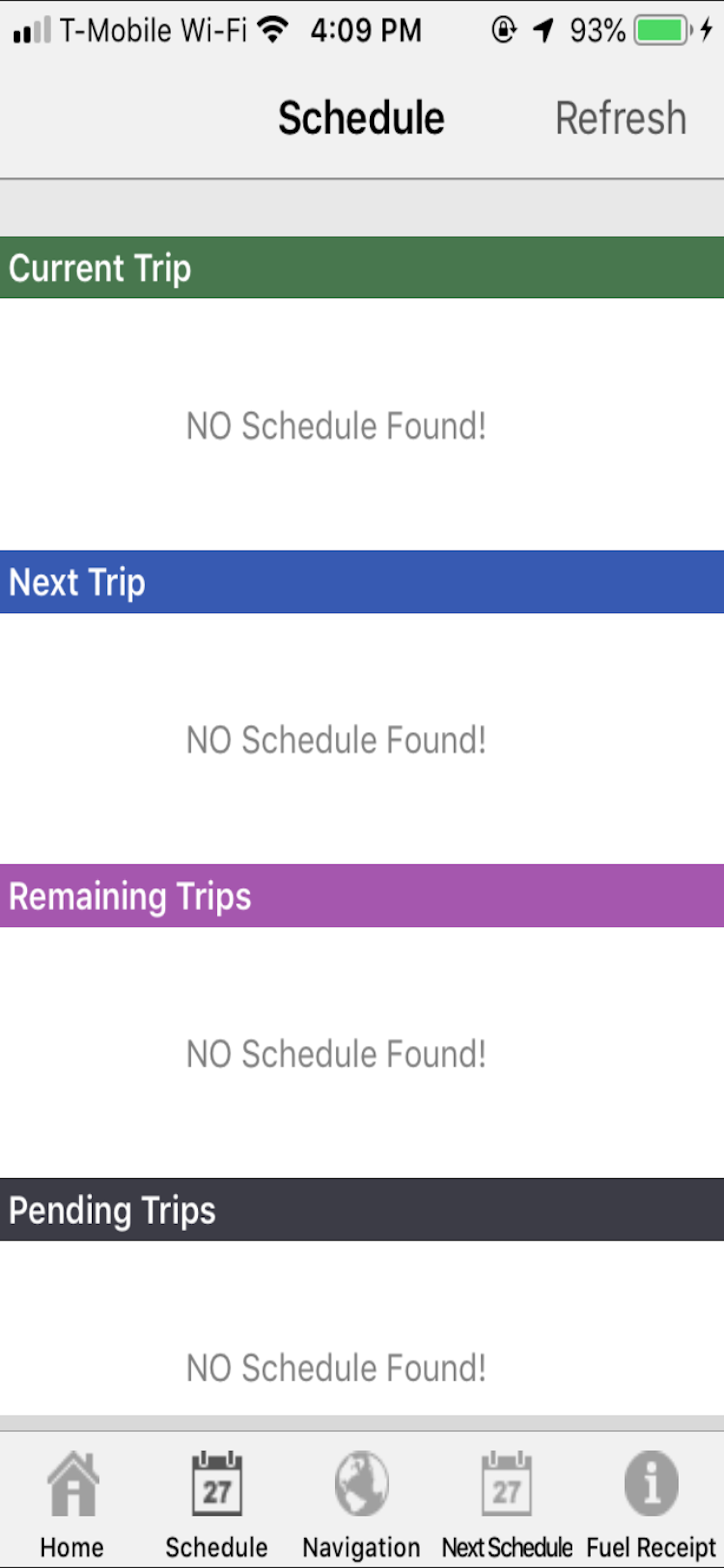This screenshot has height=1568, width=724.
Task: Open the Navigation globe icon
Action: pos(361,1483)
